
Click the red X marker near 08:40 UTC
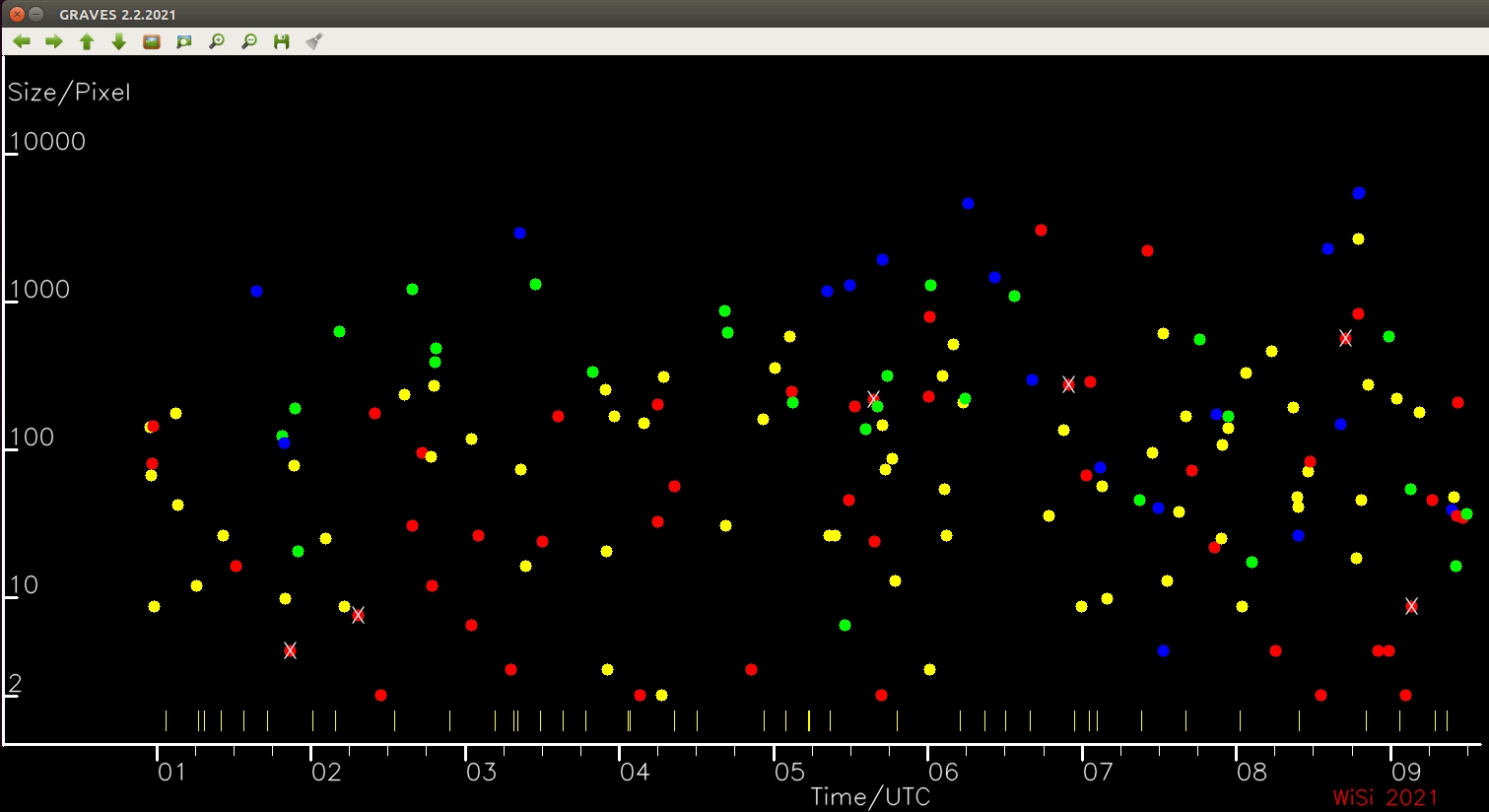1345,338
